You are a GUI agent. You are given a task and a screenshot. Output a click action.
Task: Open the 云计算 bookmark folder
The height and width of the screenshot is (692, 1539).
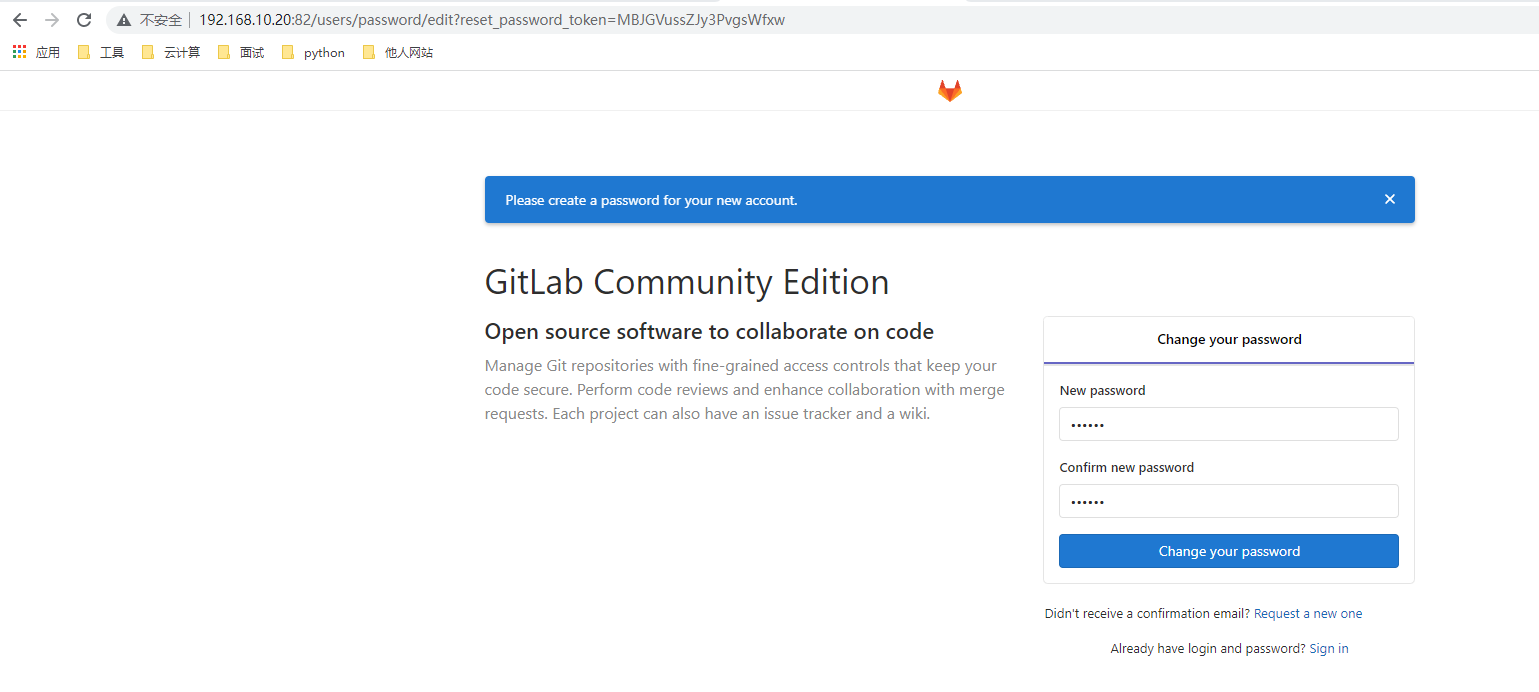tap(171, 52)
